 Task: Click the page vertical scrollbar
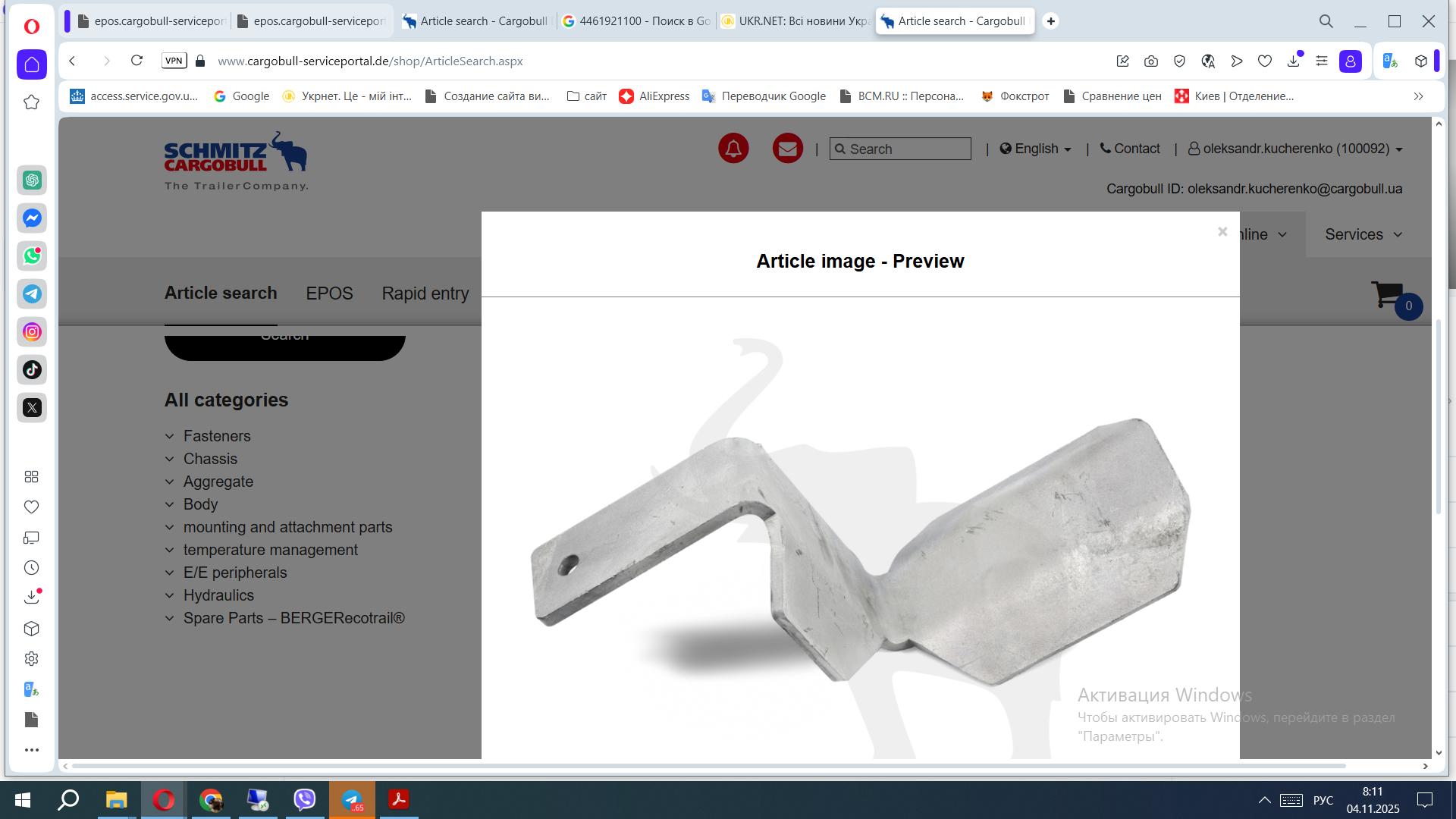click(x=1439, y=417)
